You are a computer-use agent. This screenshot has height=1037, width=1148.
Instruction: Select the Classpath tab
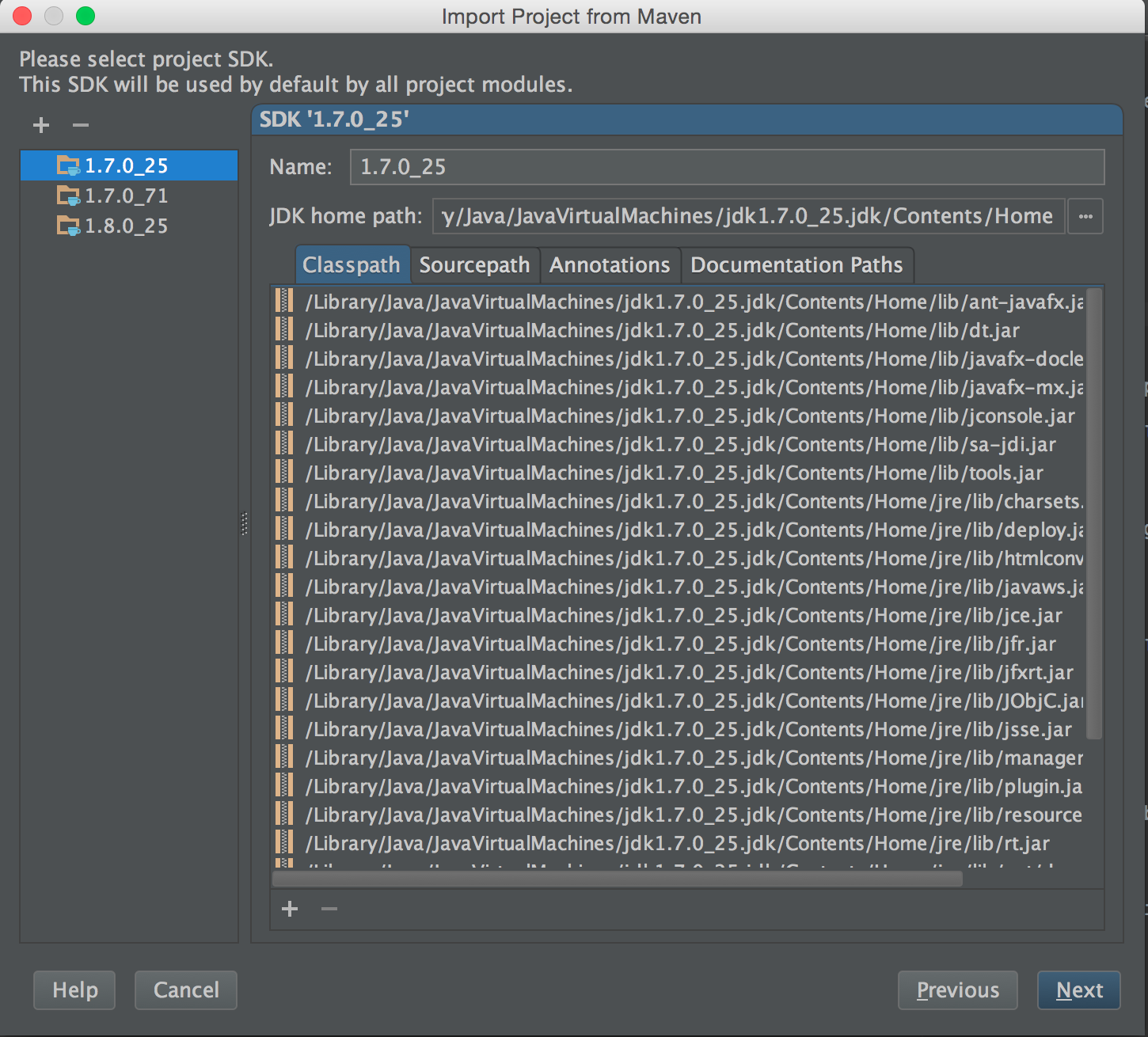352,264
